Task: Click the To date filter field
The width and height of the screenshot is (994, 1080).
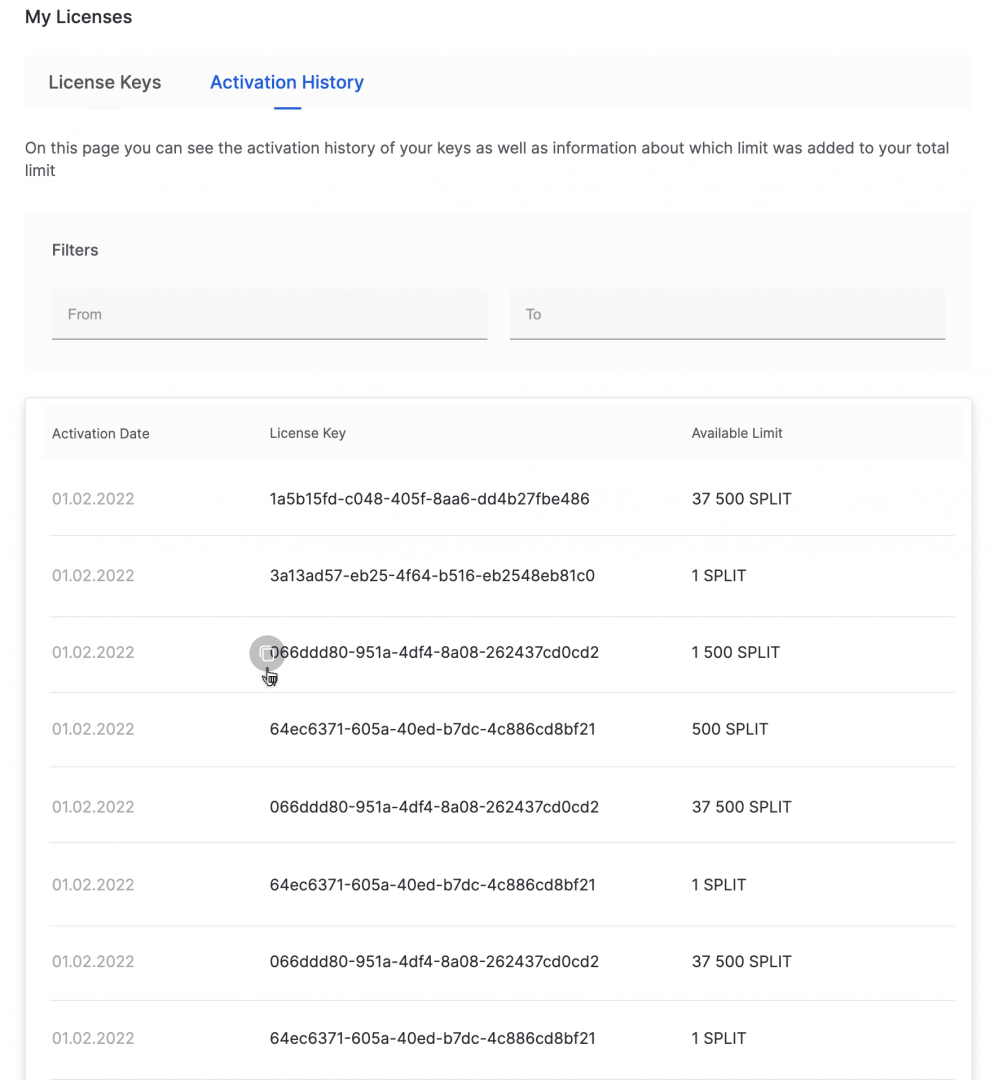Action: tap(727, 315)
